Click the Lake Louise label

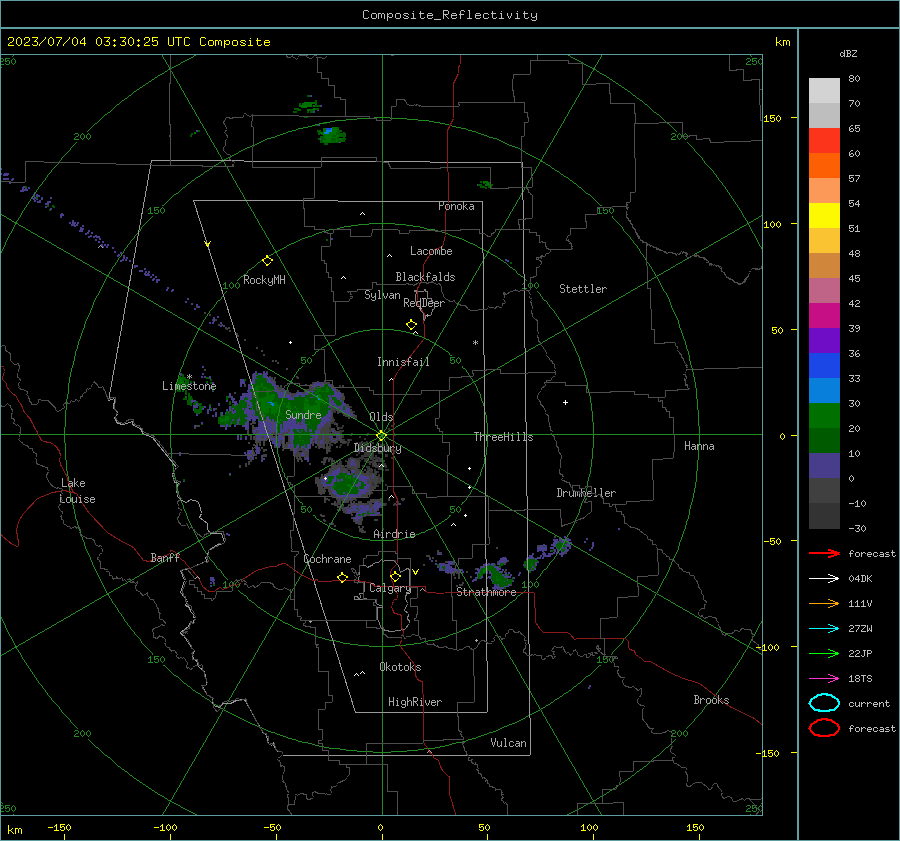(77, 491)
